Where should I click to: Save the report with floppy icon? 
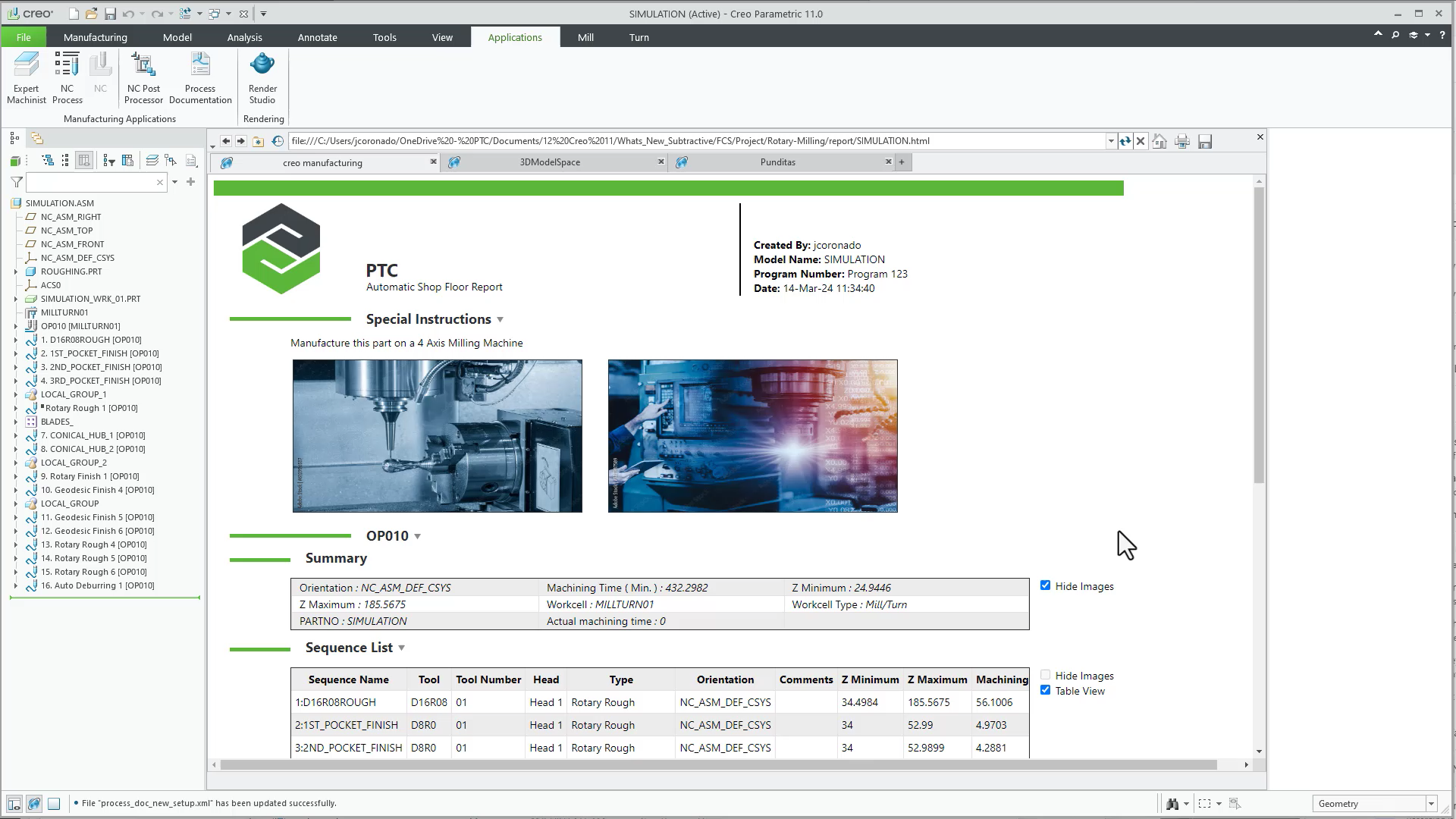[1205, 141]
